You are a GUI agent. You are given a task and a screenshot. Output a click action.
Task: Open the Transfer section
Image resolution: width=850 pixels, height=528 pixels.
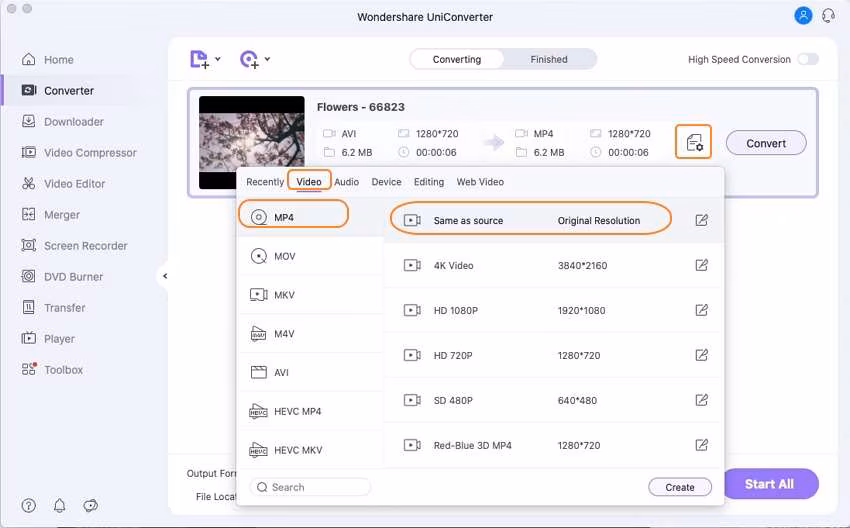click(53, 308)
